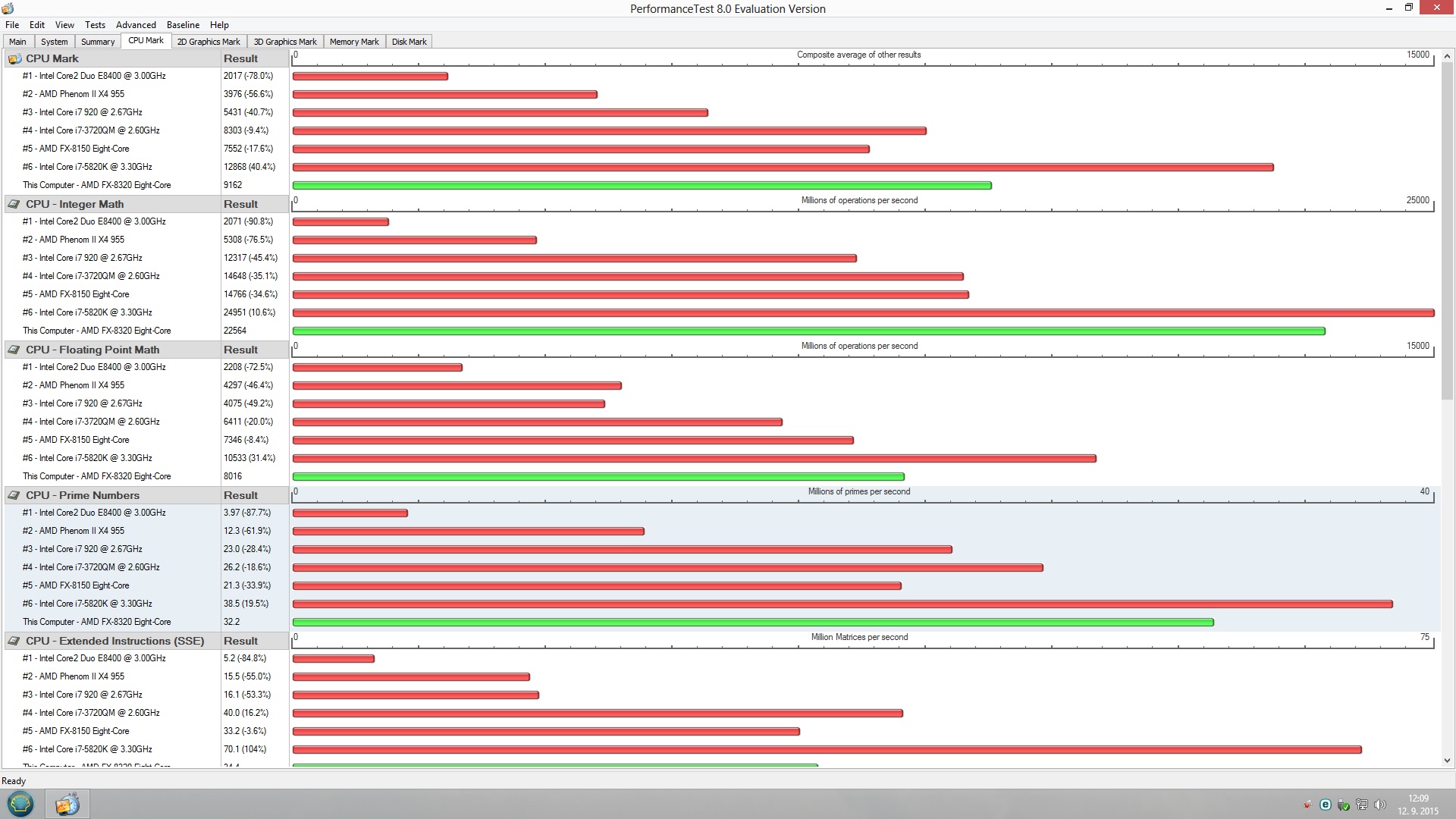The image size is (1456, 819).
Task: Select the i7-5820K row under Integer Math
Action: tap(87, 312)
